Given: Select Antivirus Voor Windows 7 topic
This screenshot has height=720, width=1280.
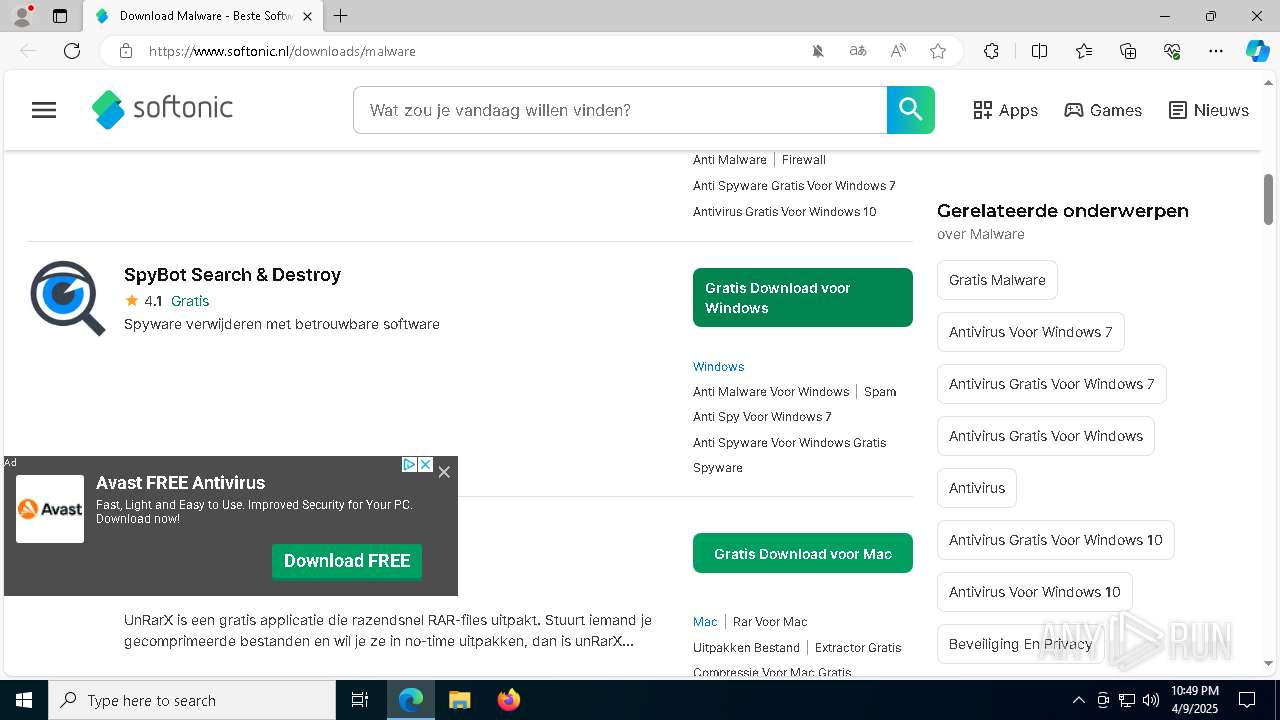Looking at the screenshot, I should (x=1031, y=332).
